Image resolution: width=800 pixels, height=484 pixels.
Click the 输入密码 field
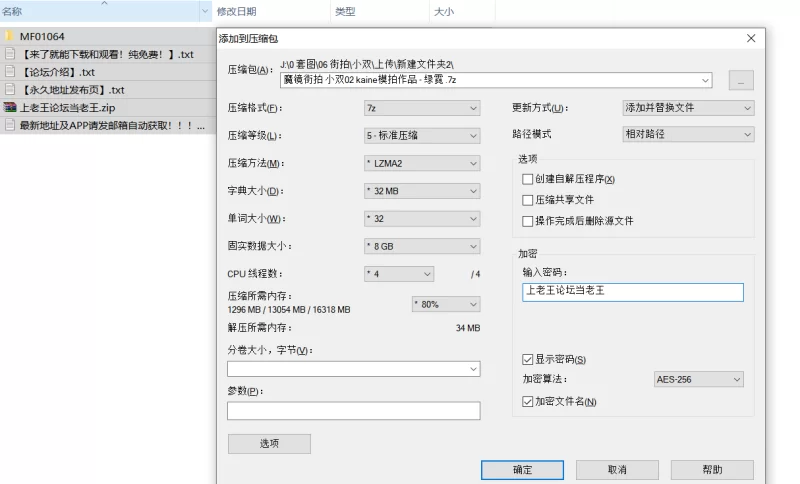click(633, 292)
